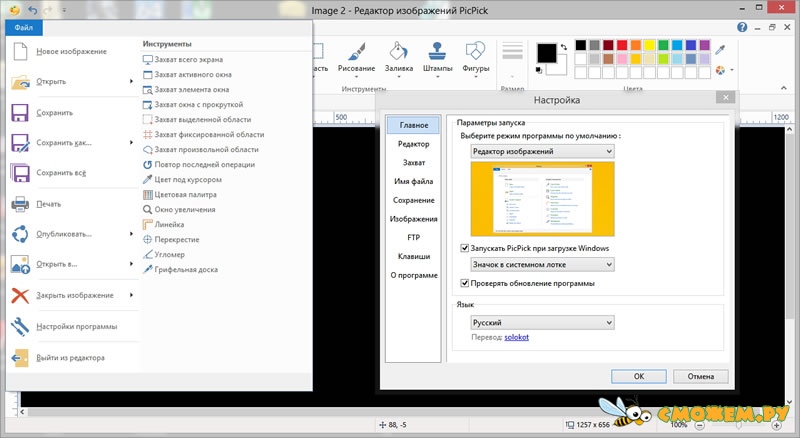Click the Открыть folder icon

click(x=20, y=82)
